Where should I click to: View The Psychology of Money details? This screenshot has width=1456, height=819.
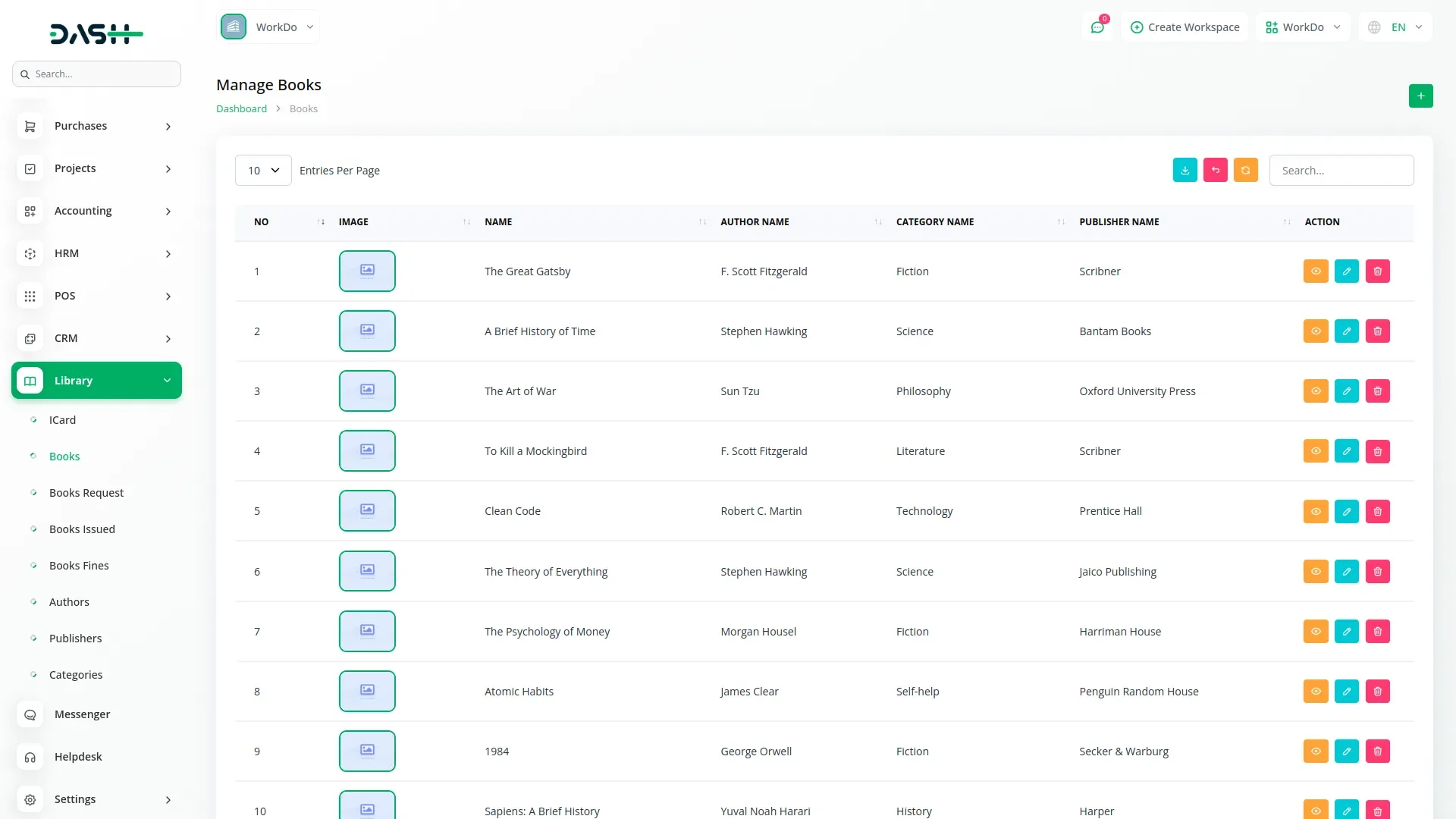1316,632
